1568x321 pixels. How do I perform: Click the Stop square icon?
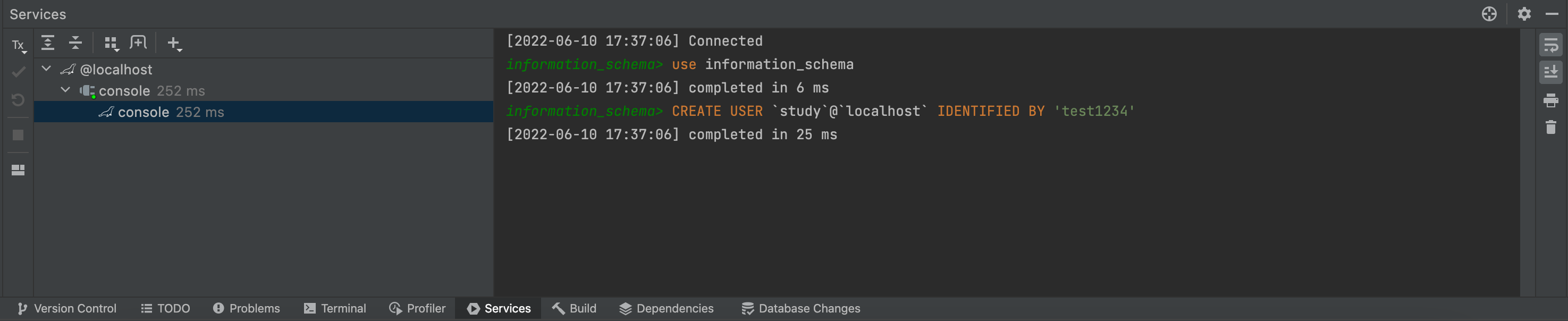pyautogui.click(x=18, y=135)
